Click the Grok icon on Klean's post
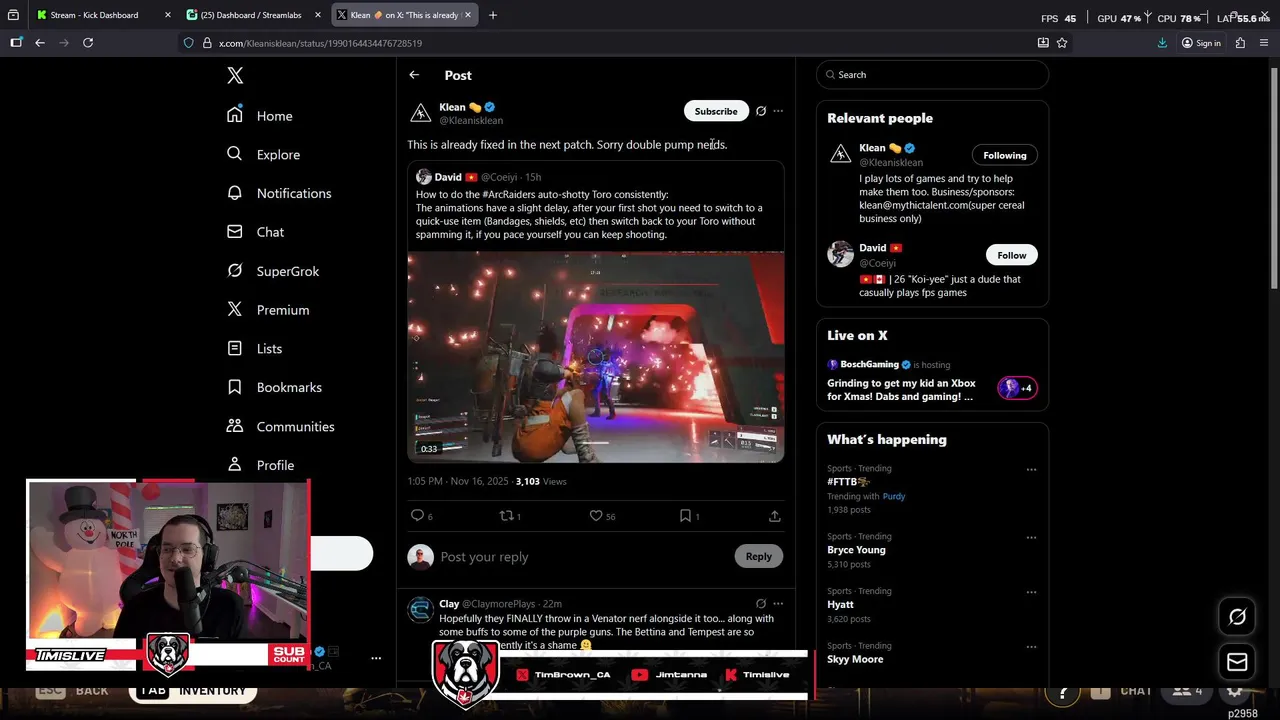Viewport: 1280px width, 720px height. 761,111
